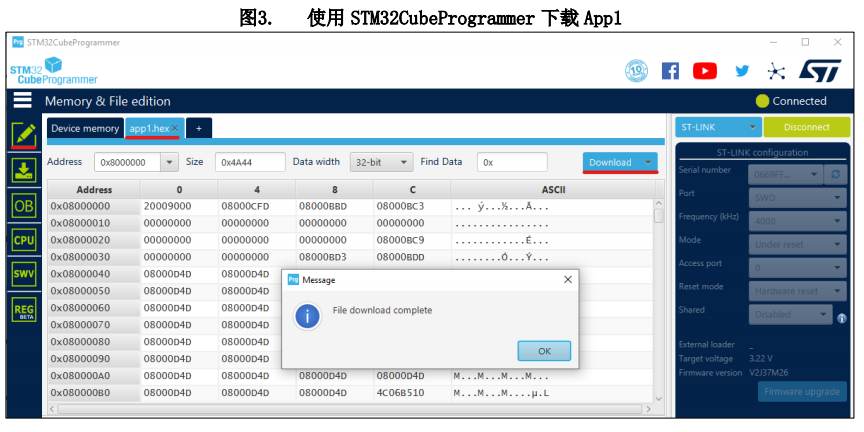Add a new tab with plus
Image resolution: width=864 pixels, height=432 pixels.
199,128
